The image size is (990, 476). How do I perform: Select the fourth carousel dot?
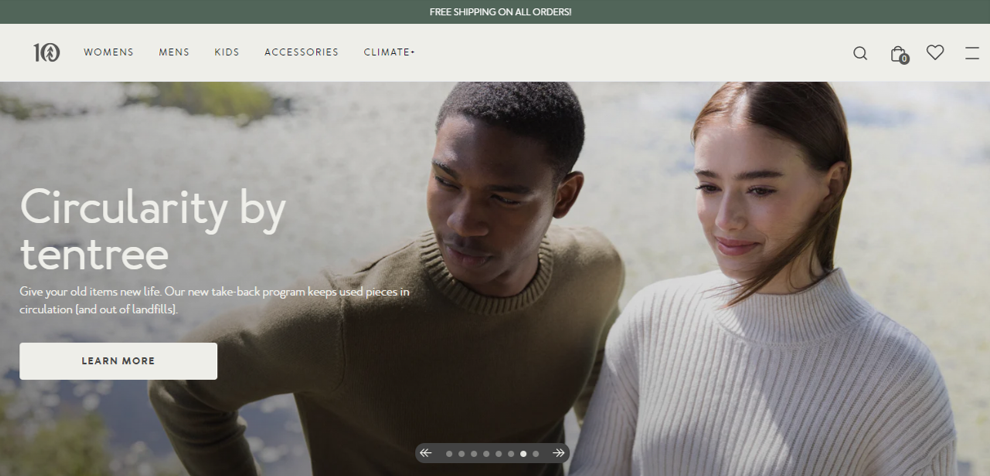(x=486, y=454)
